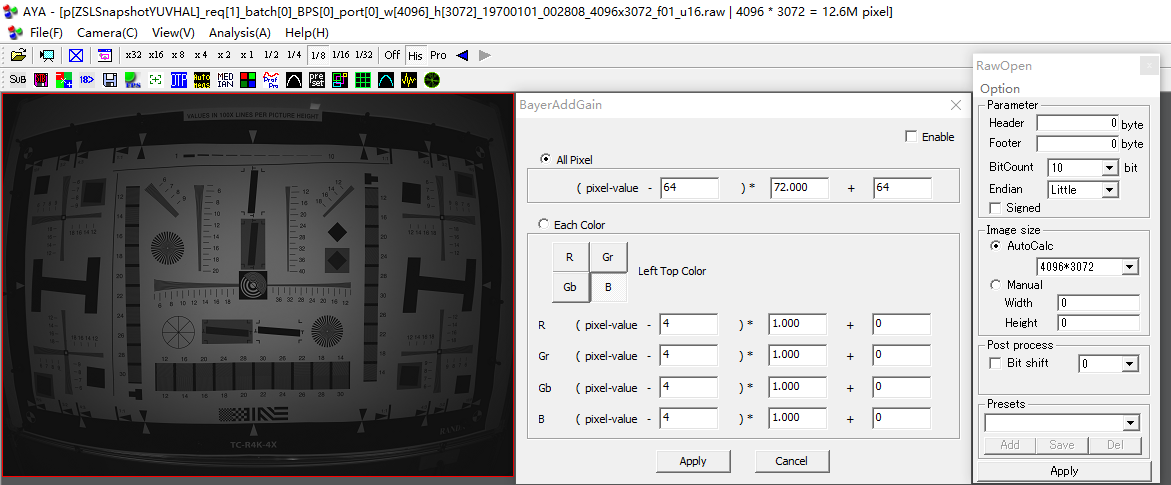The height and width of the screenshot is (485, 1171).
Task: Select the AutoCalc radio button
Action: pos(995,245)
